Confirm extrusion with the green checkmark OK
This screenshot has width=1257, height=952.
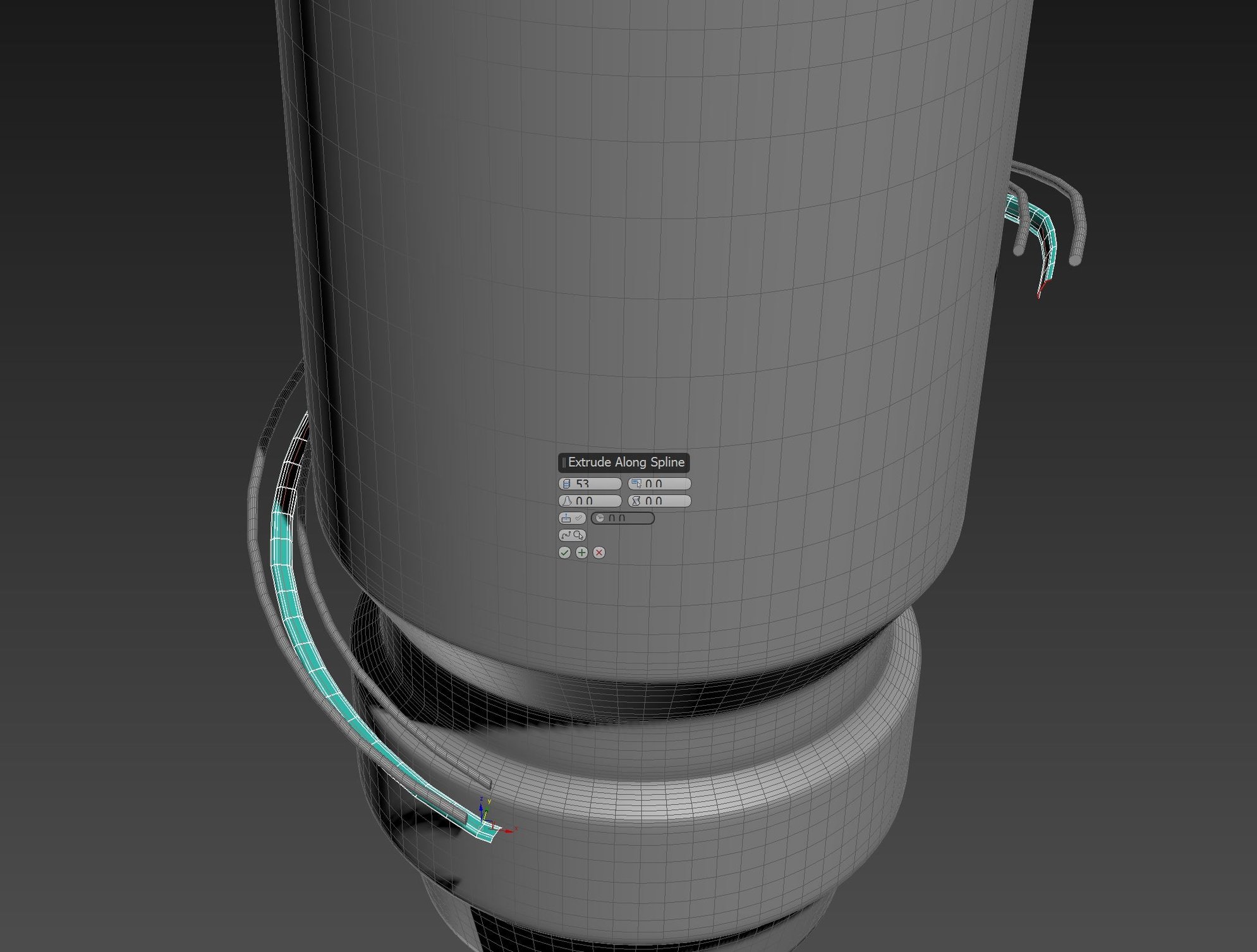(564, 553)
